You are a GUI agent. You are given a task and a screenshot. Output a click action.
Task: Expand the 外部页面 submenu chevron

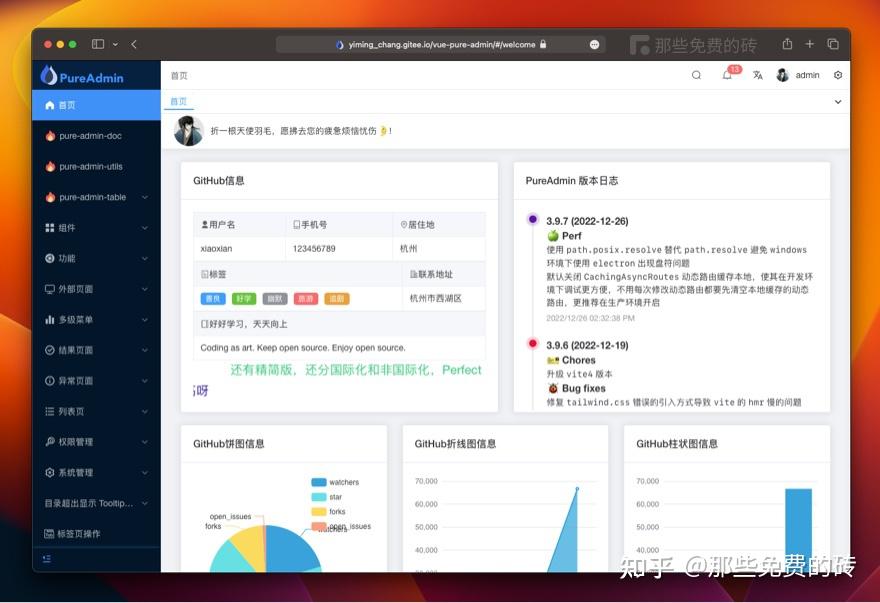pos(145,289)
